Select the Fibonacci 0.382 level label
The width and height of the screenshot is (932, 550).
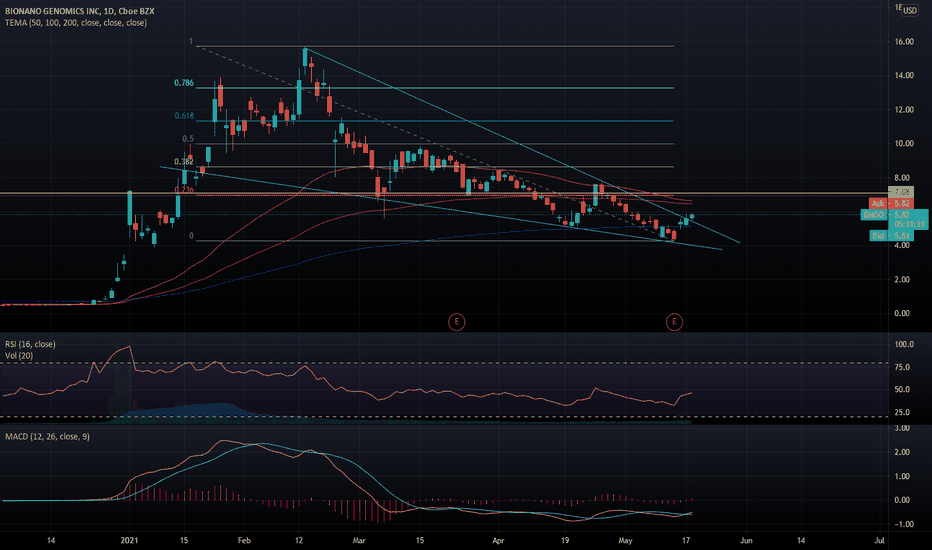184,162
